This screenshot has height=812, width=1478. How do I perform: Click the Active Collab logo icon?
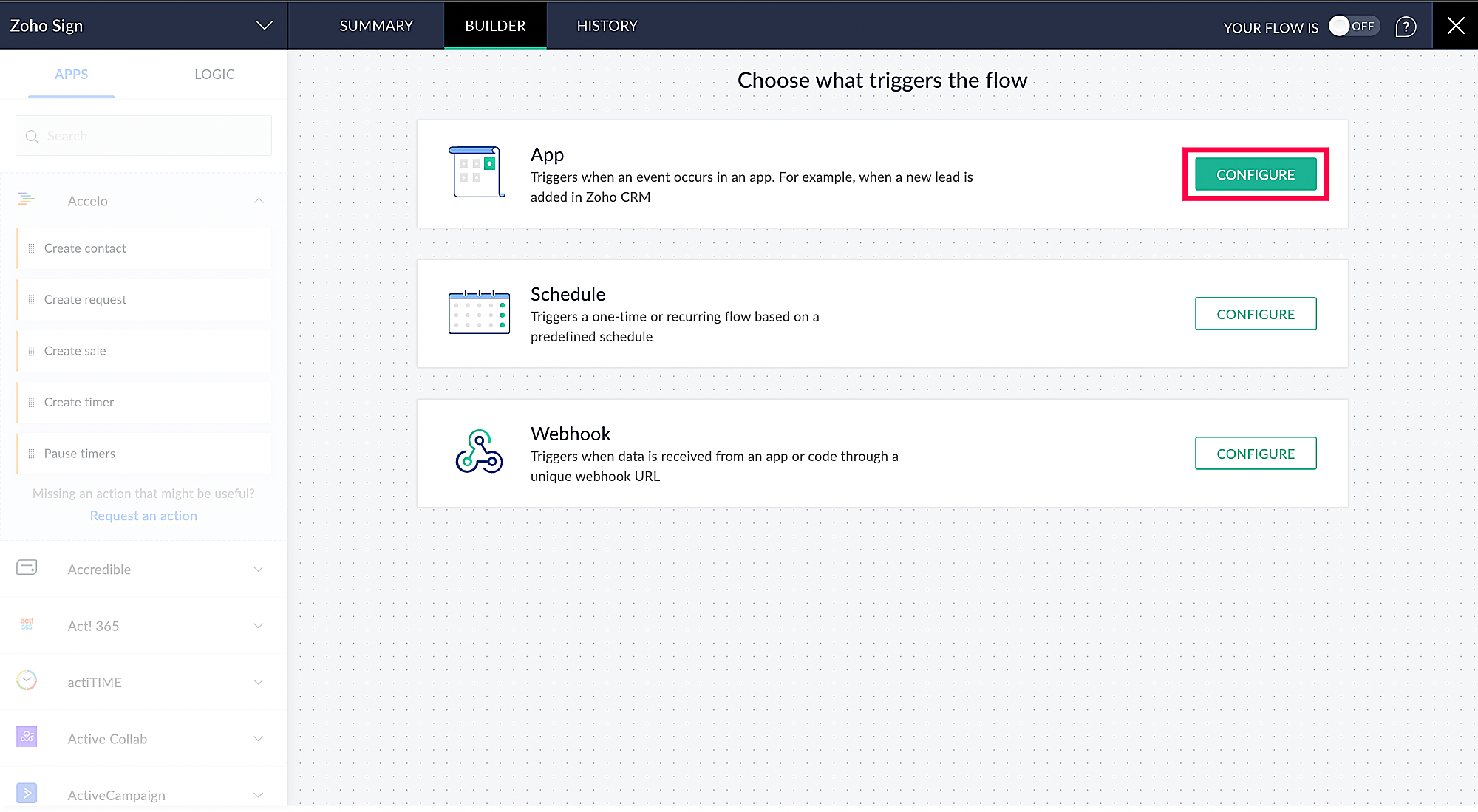(x=27, y=737)
